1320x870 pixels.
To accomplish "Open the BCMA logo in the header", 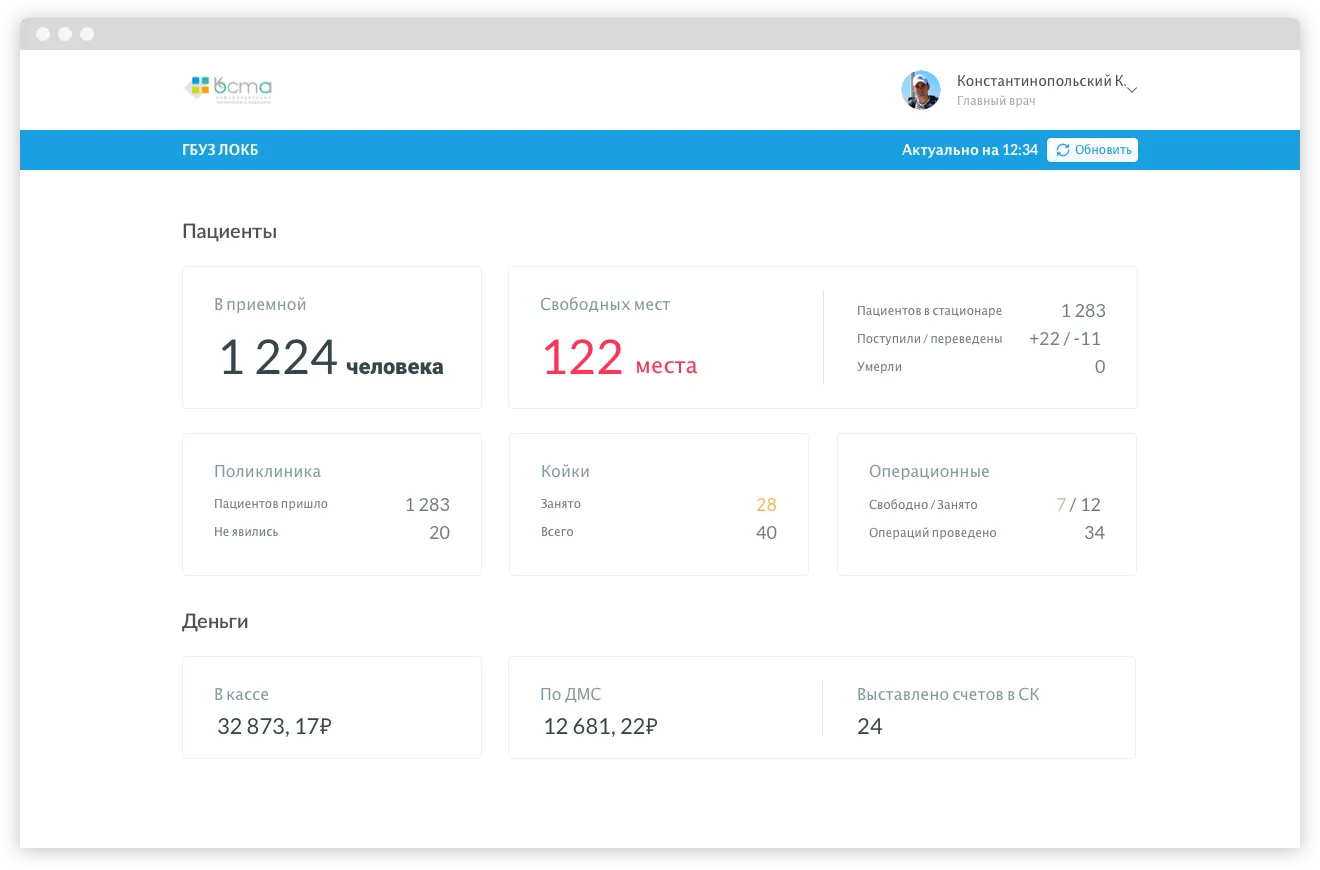I will pyautogui.click(x=230, y=89).
